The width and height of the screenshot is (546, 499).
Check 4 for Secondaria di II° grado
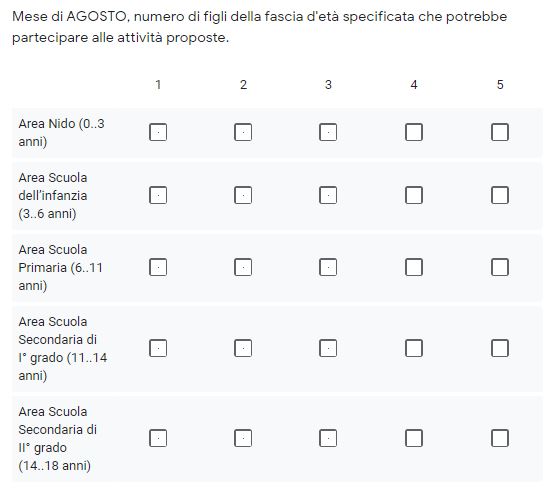pos(414,438)
